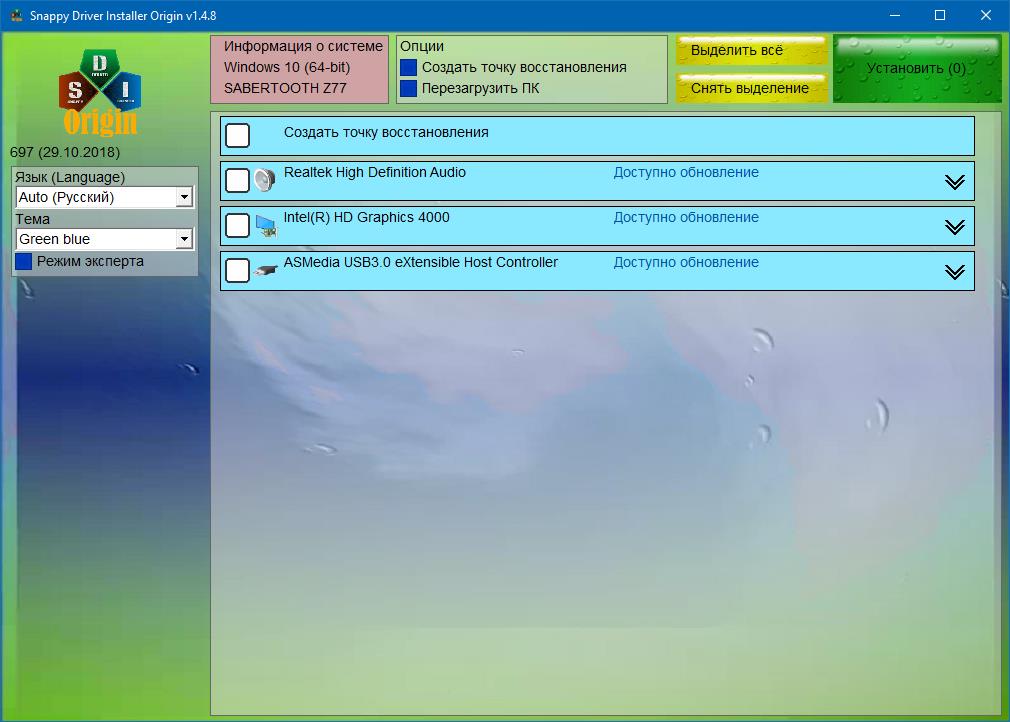The width and height of the screenshot is (1010, 722).
Task: Click the Intel HD Graphics monitor icon
Action: [265, 225]
